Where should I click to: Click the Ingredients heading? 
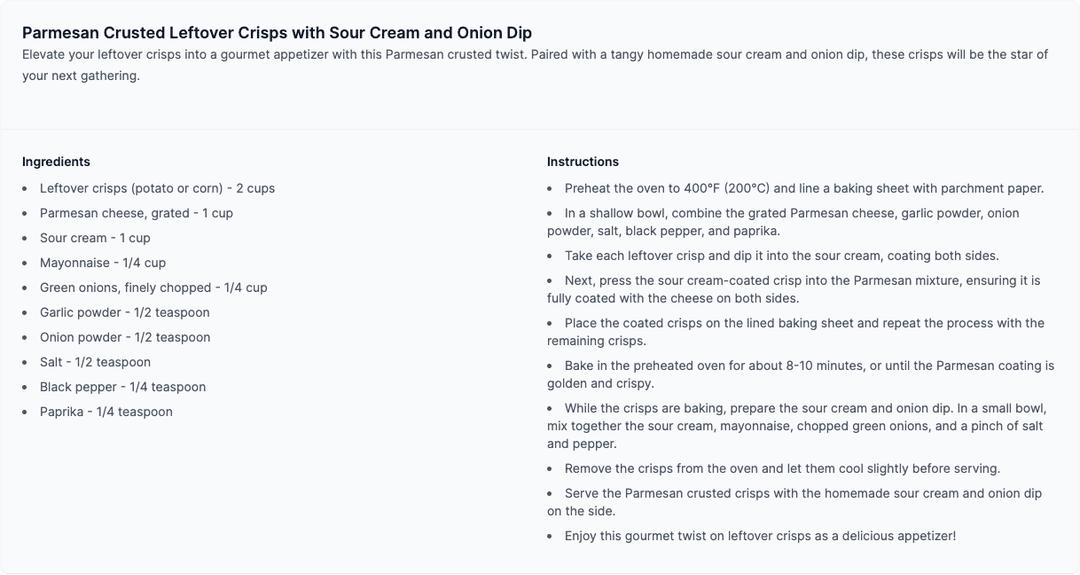pyautogui.click(x=56, y=162)
